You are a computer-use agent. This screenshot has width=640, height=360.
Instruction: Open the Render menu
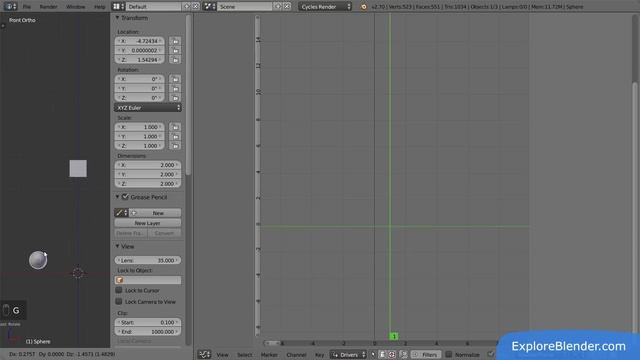pyautogui.click(x=49, y=7)
